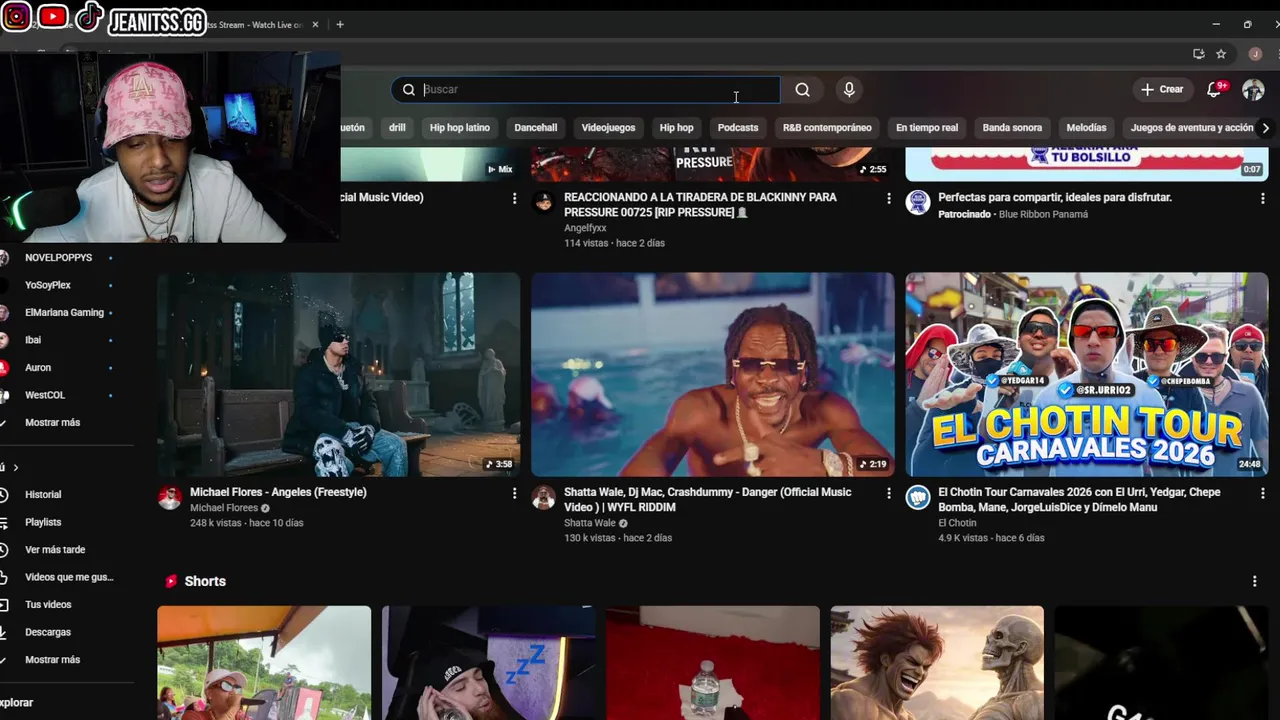Select the Podcasts chip
Viewport: 1280px width, 720px height.
[738, 128]
